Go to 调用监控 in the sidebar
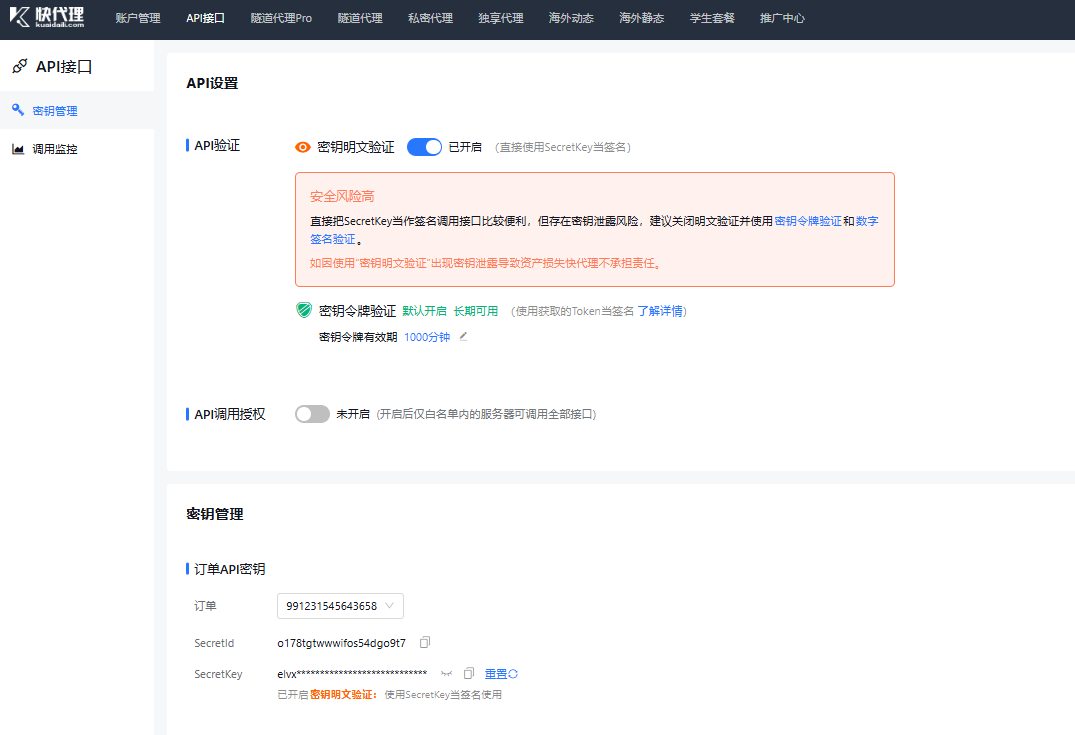 pyautogui.click(x=54, y=149)
